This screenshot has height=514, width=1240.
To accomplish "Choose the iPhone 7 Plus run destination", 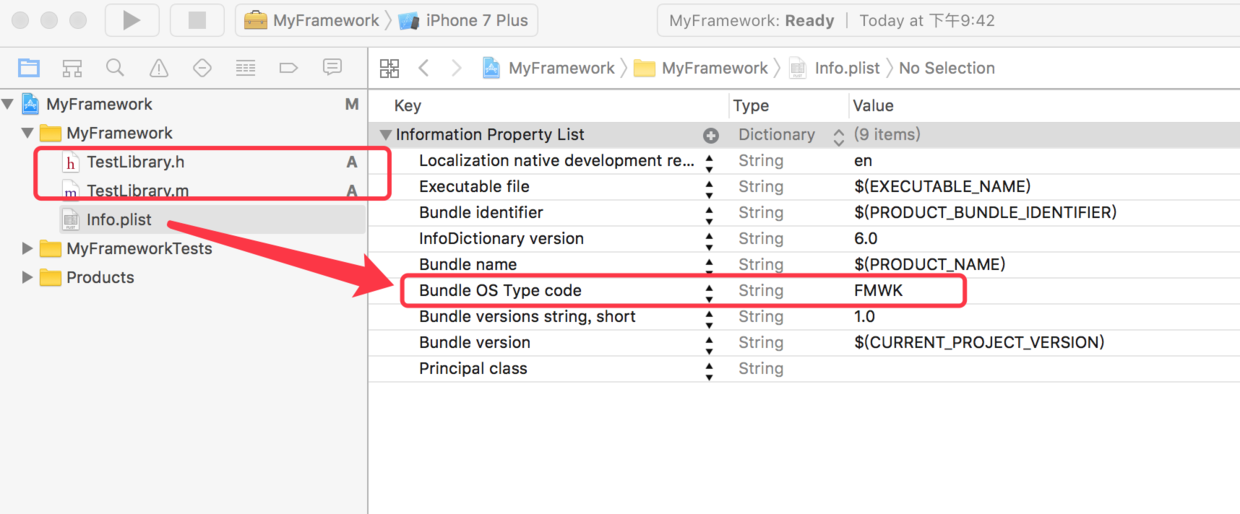I will (465, 20).
